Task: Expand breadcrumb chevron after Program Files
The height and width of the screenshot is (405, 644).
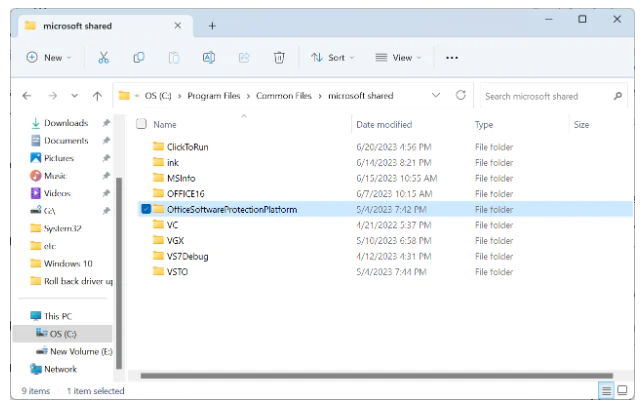Action: click(x=248, y=96)
